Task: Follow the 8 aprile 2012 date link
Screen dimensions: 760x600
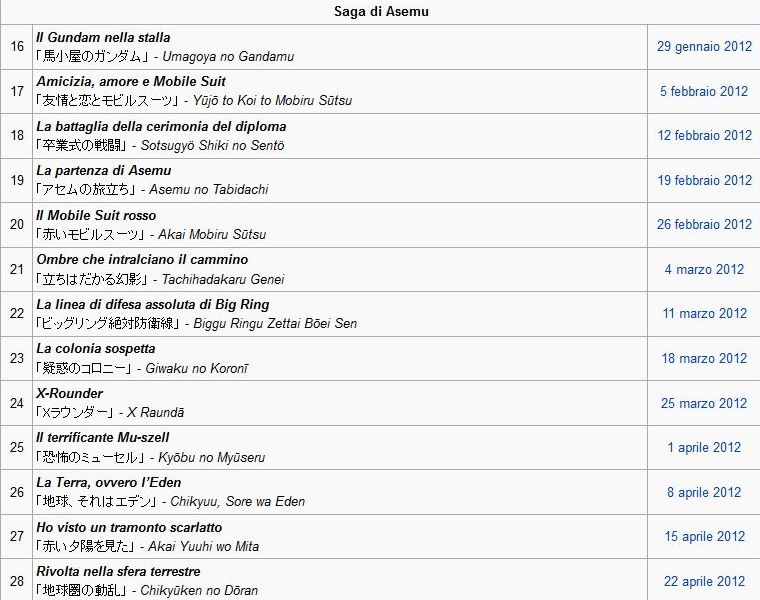Action: [704, 492]
